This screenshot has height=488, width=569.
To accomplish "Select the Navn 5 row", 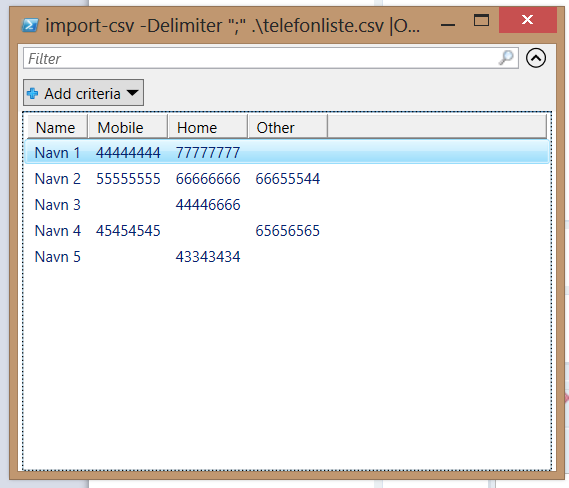I will [287, 257].
